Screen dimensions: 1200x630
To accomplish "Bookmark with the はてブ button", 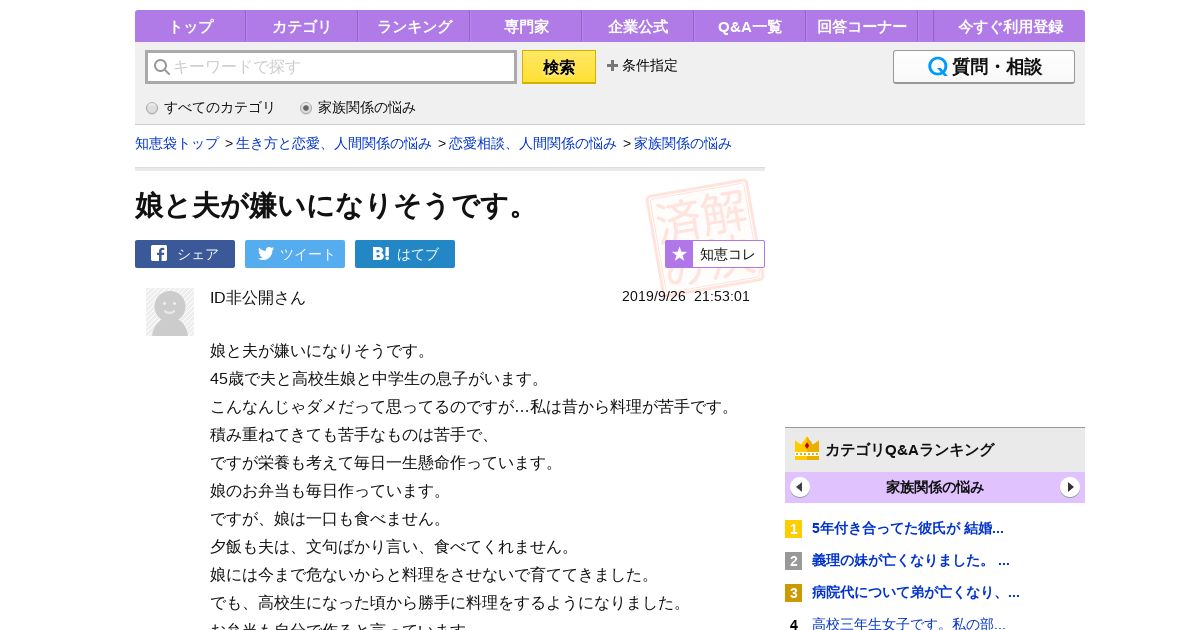I will 405,254.
